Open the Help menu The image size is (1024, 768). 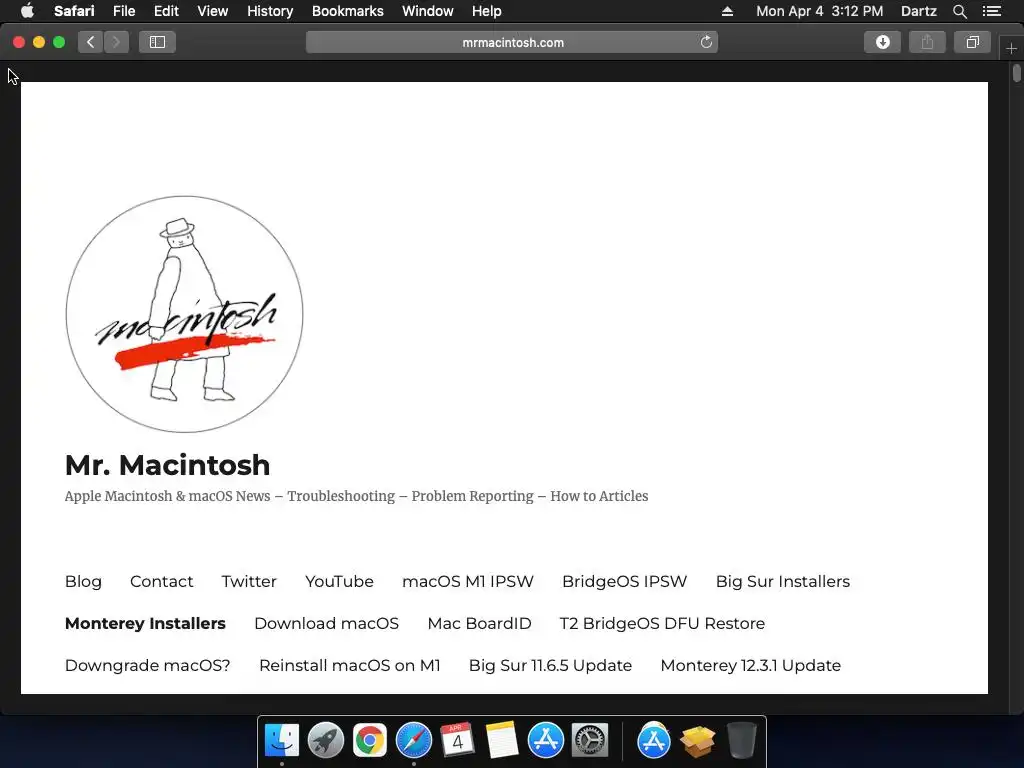487,11
